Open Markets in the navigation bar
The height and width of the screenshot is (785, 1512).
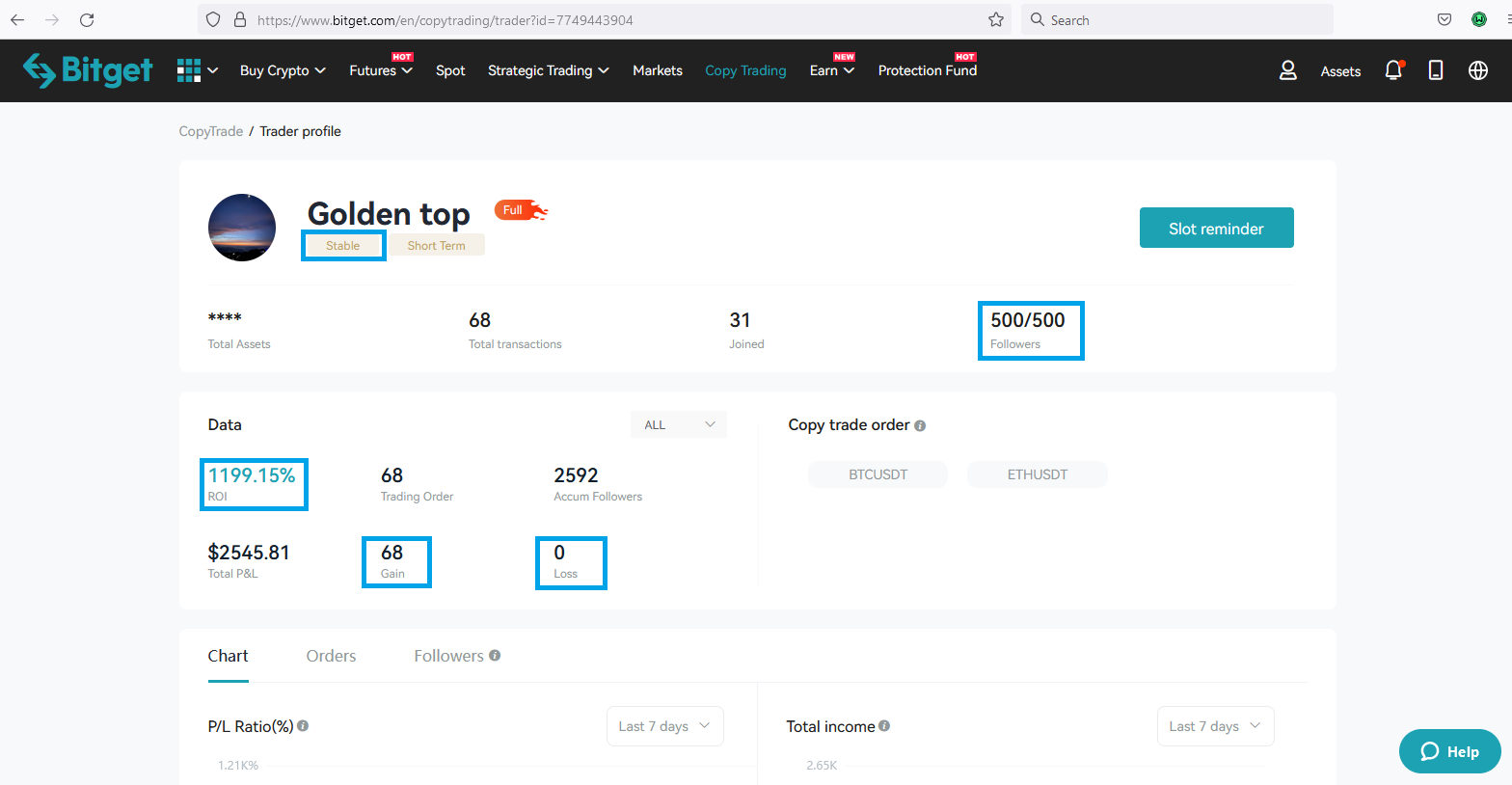pyautogui.click(x=658, y=70)
